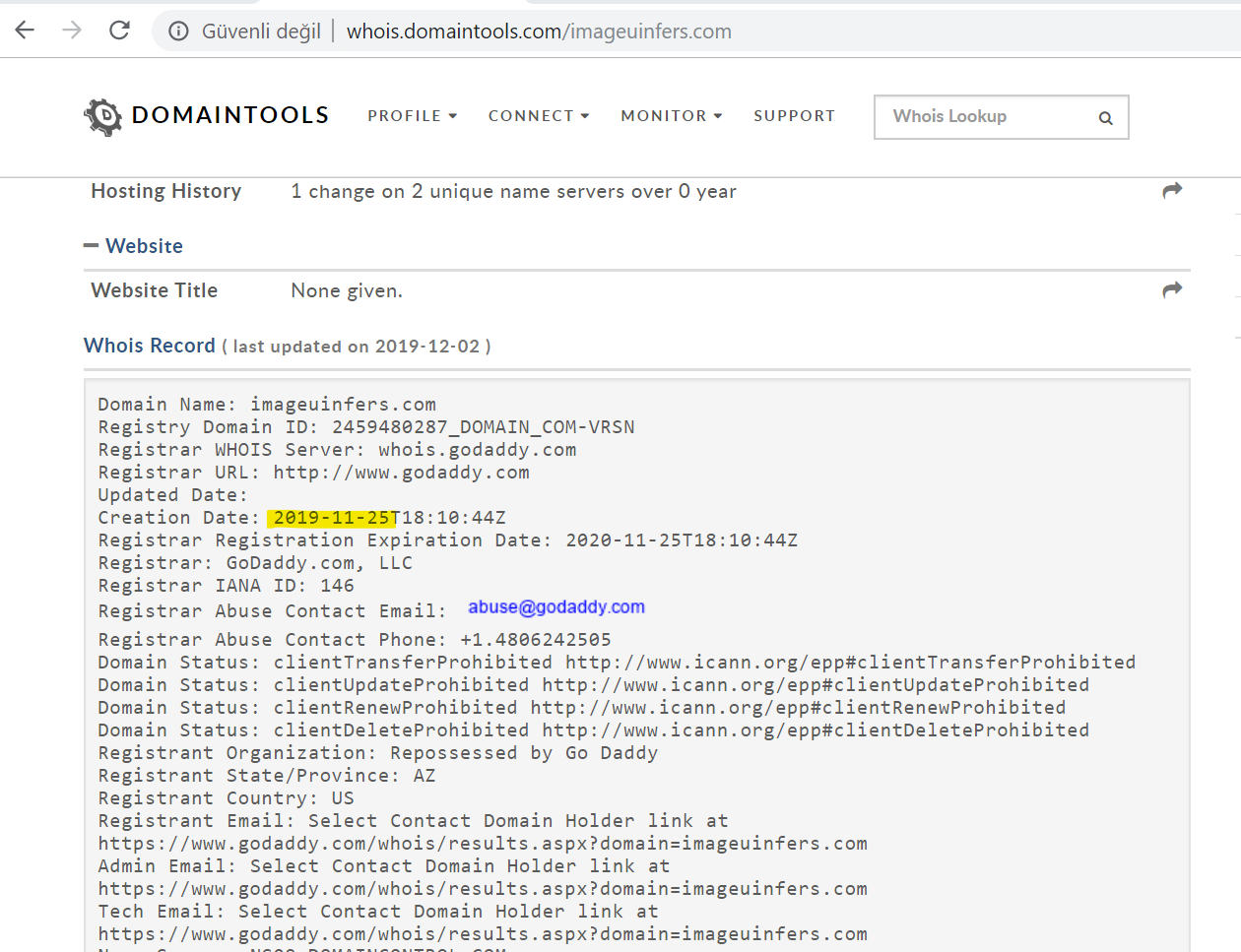1241x952 pixels.
Task: Click the clientRenewProhibited status line
Action: click(582, 708)
